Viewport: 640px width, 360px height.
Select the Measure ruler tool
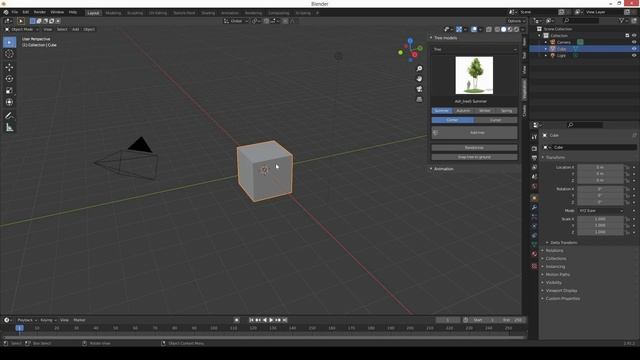pos(9,128)
